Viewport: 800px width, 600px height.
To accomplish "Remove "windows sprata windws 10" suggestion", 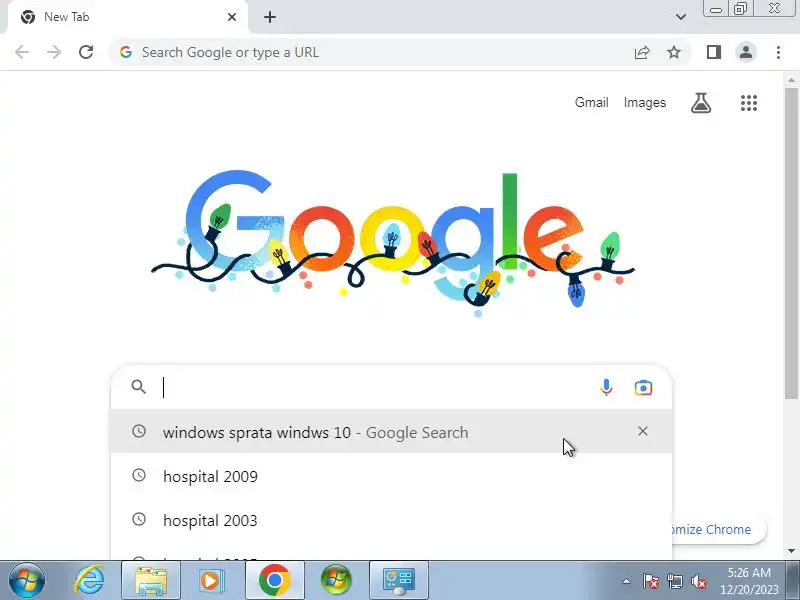I will pos(642,431).
